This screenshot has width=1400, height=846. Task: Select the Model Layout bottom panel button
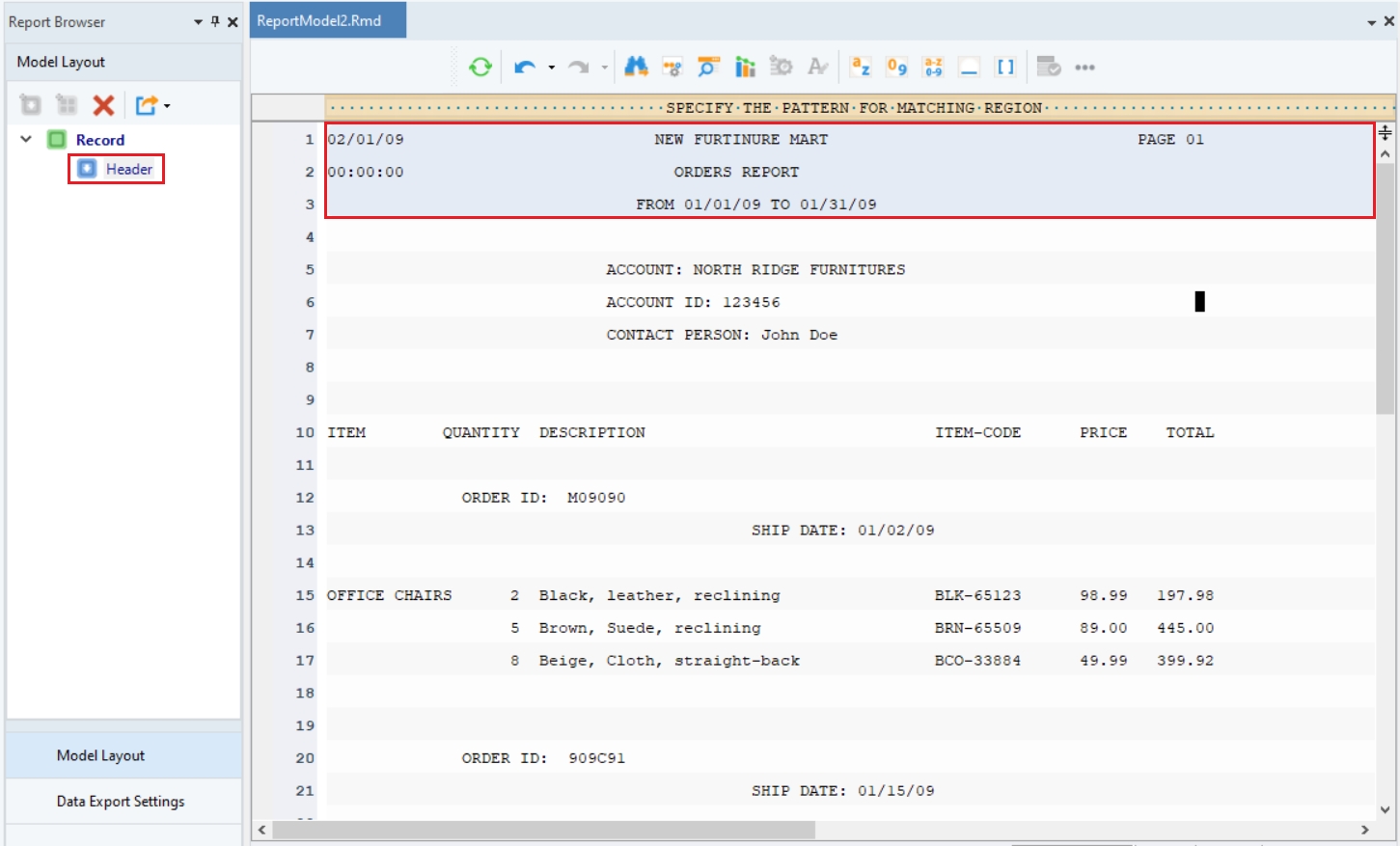100,755
